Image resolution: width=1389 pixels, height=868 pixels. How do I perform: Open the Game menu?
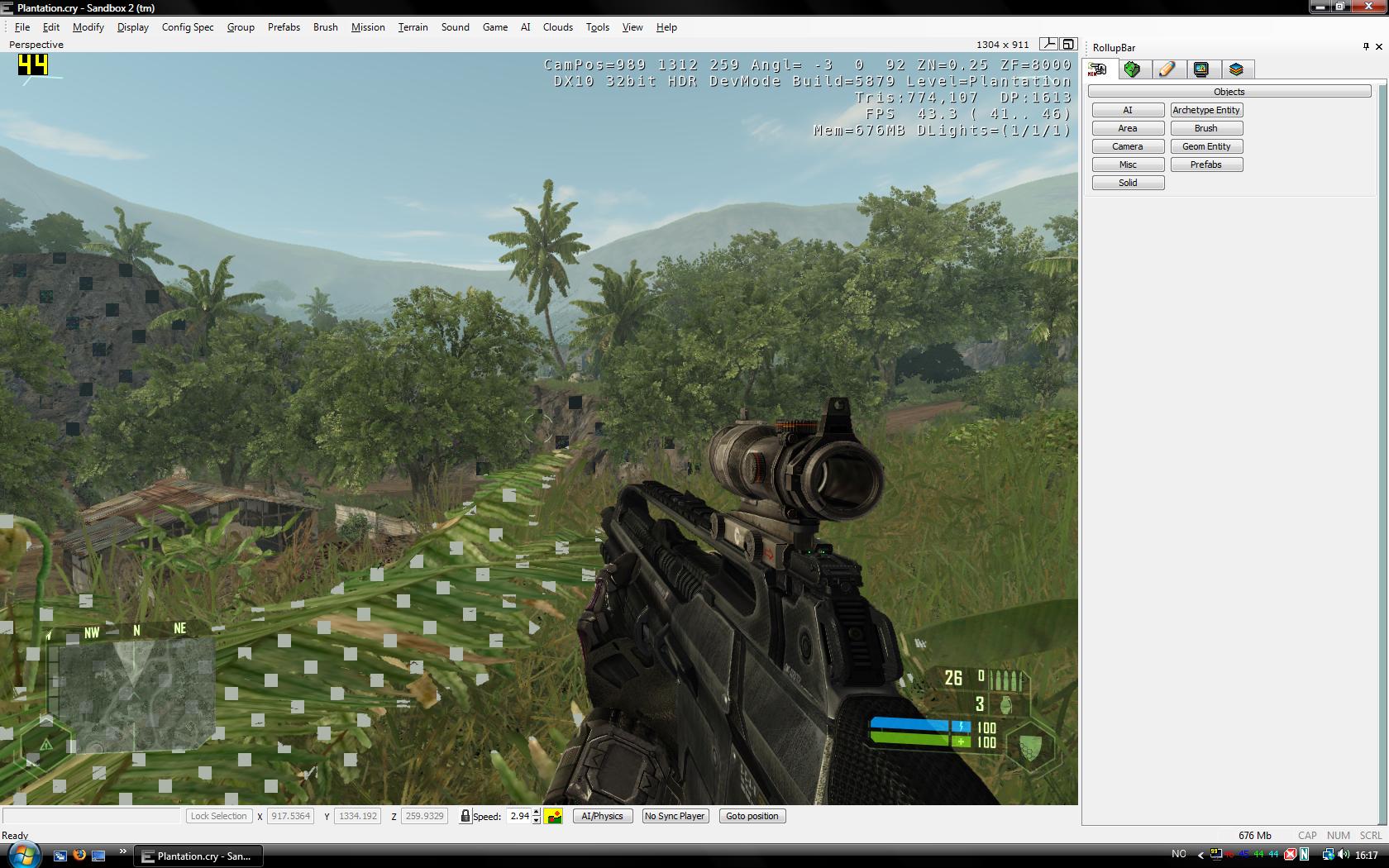click(x=495, y=27)
